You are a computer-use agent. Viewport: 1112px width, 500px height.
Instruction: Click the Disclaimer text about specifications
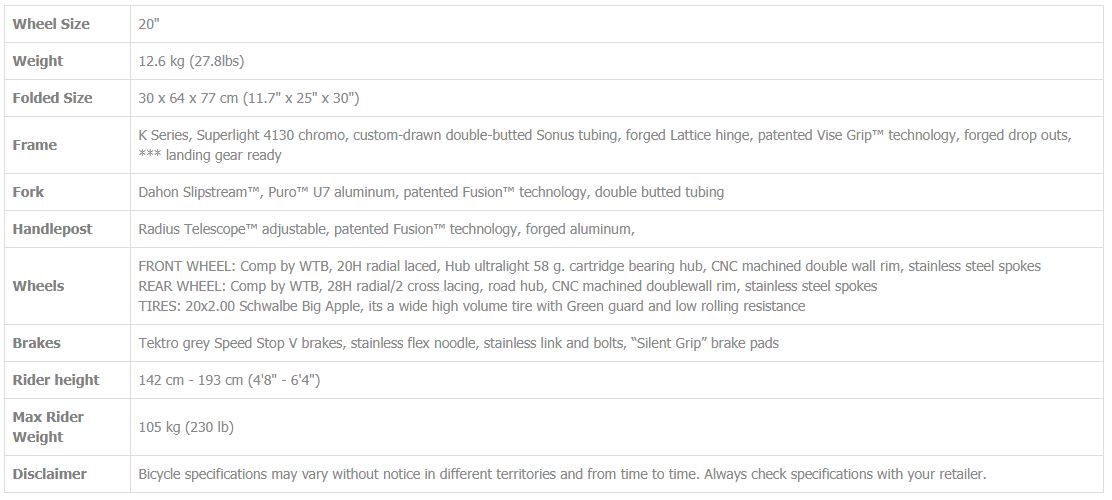[562, 474]
